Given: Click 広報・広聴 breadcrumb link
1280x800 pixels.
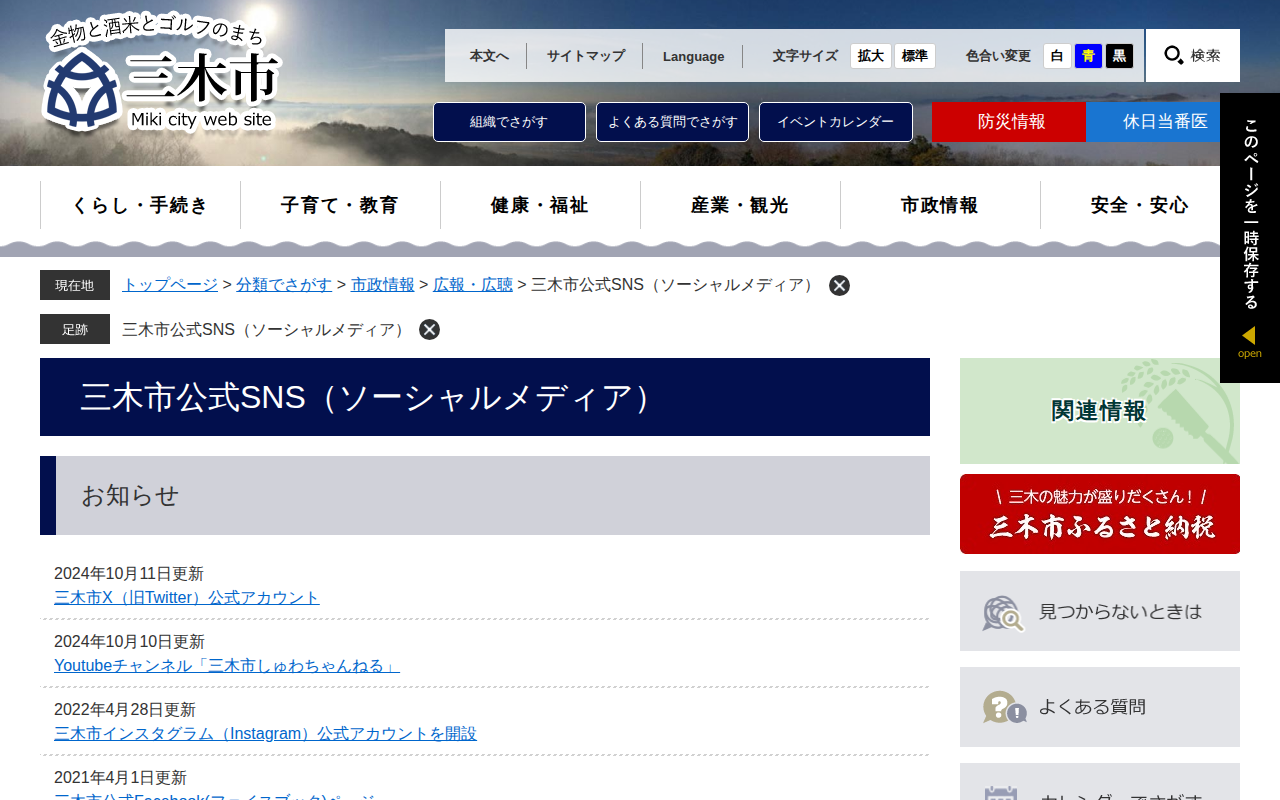Looking at the screenshot, I should pyautogui.click(x=473, y=285).
